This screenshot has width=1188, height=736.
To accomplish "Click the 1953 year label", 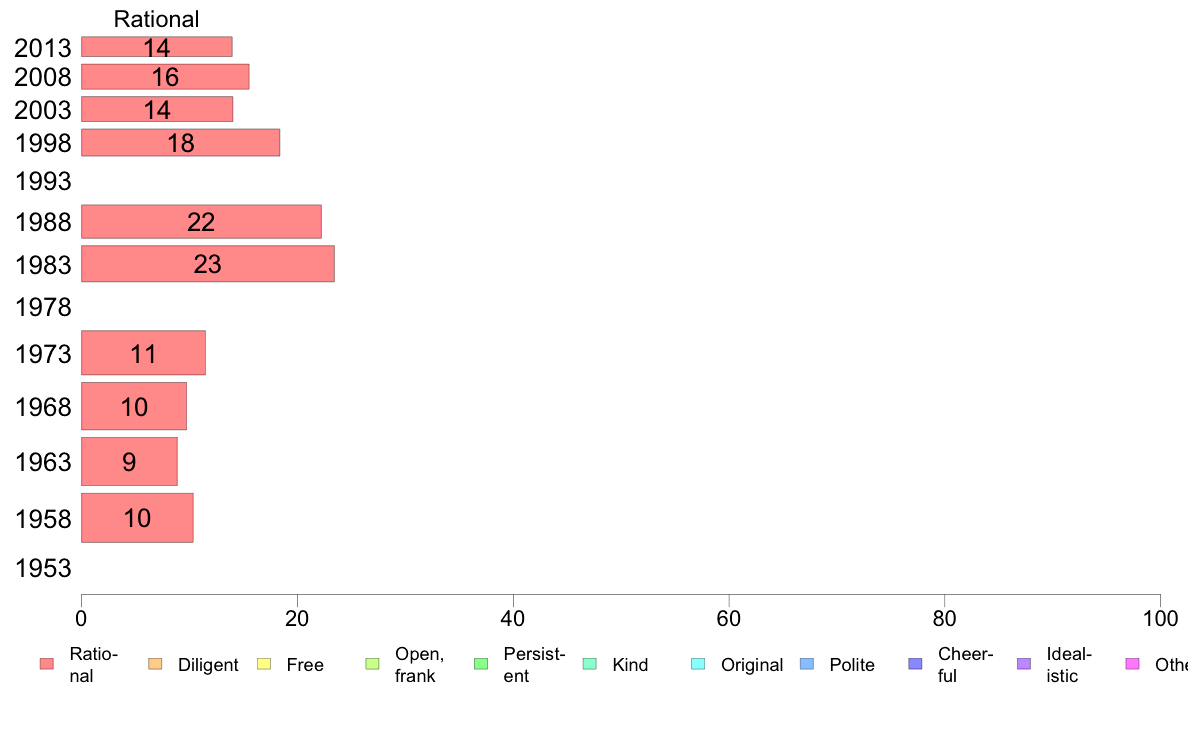I will coord(43,568).
